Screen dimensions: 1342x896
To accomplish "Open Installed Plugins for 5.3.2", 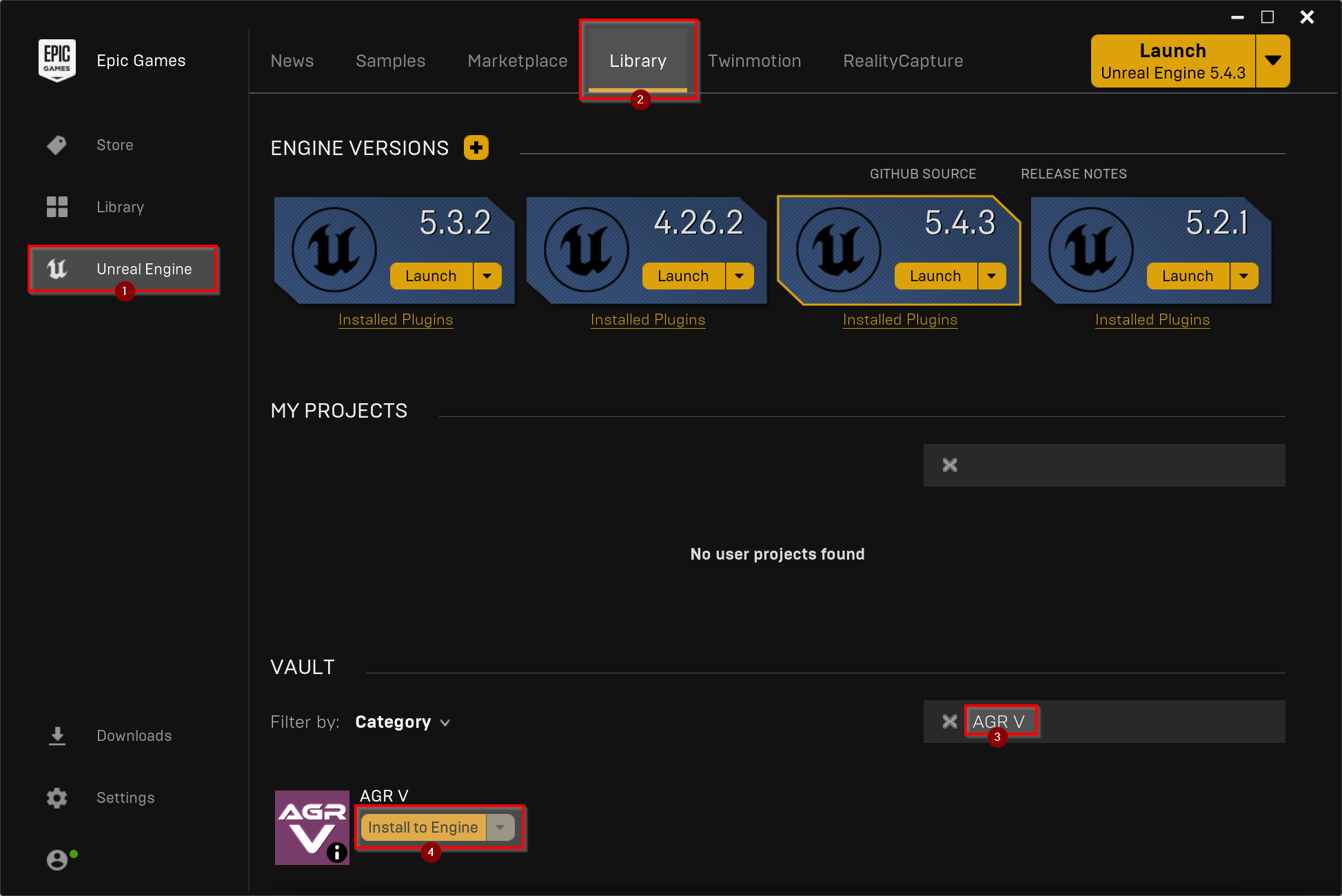I will click(396, 320).
